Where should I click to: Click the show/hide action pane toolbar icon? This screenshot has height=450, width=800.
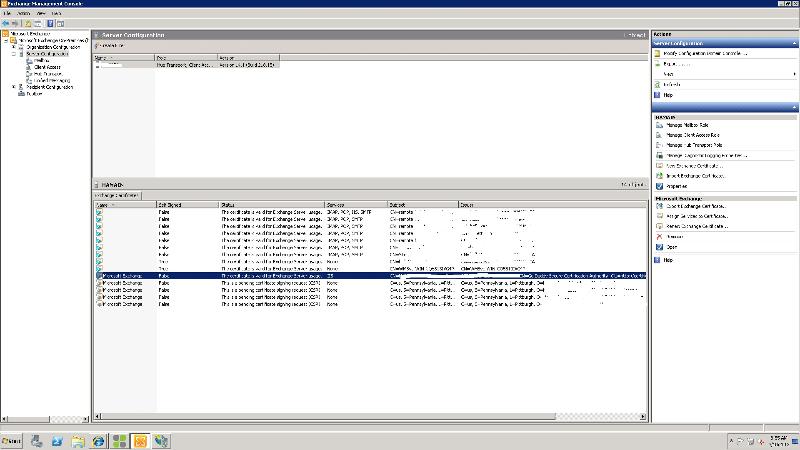60,23
